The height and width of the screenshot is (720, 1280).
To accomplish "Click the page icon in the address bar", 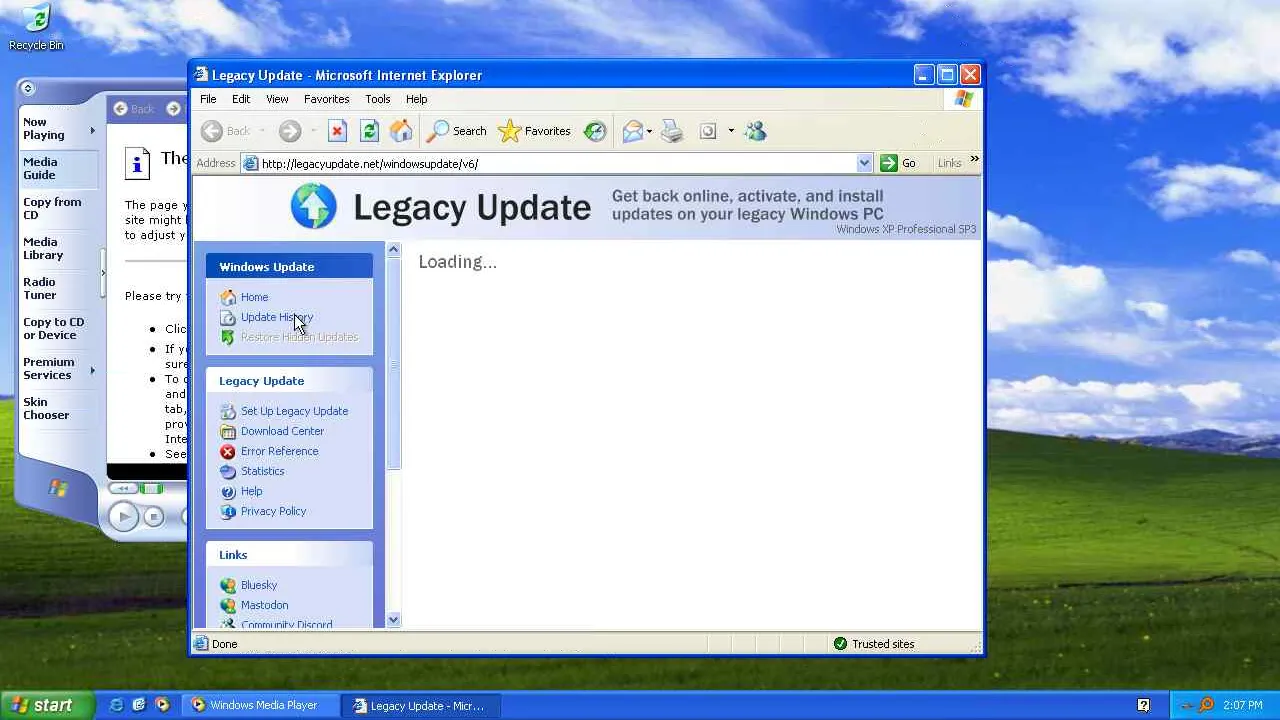I will (x=251, y=163).
